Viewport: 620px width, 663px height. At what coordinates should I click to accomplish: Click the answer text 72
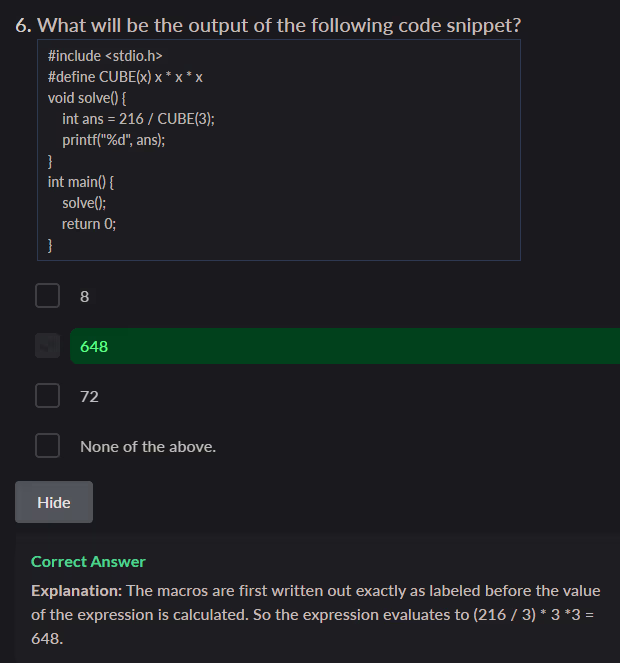89,396
